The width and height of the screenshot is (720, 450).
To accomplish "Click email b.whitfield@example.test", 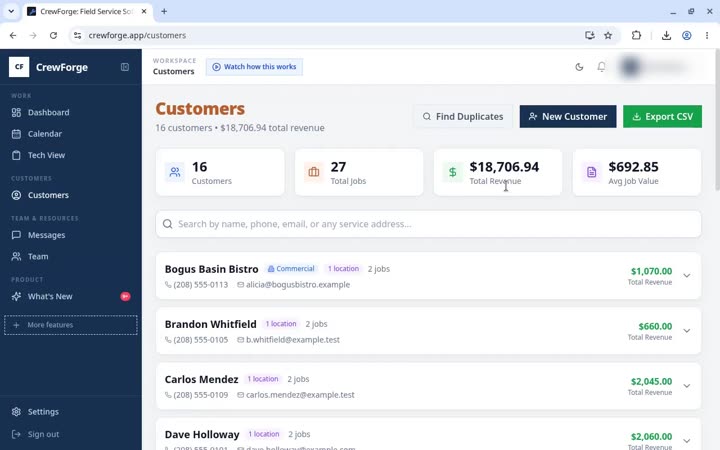I will [x=288, y=340].
